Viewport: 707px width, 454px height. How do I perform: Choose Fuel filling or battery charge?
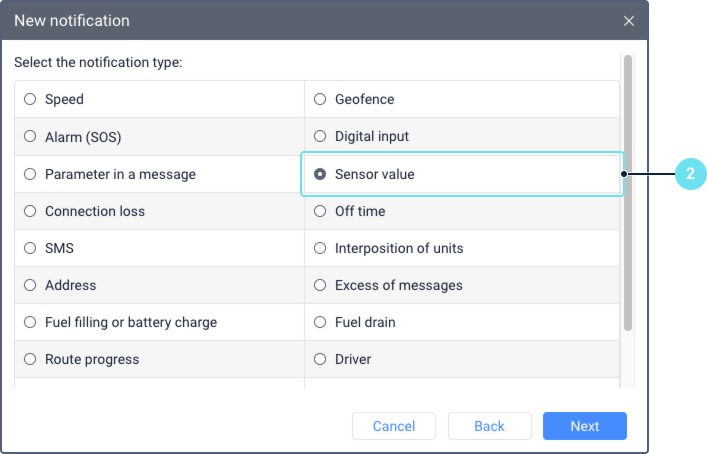pyautogui.click(x=30, y=322)
